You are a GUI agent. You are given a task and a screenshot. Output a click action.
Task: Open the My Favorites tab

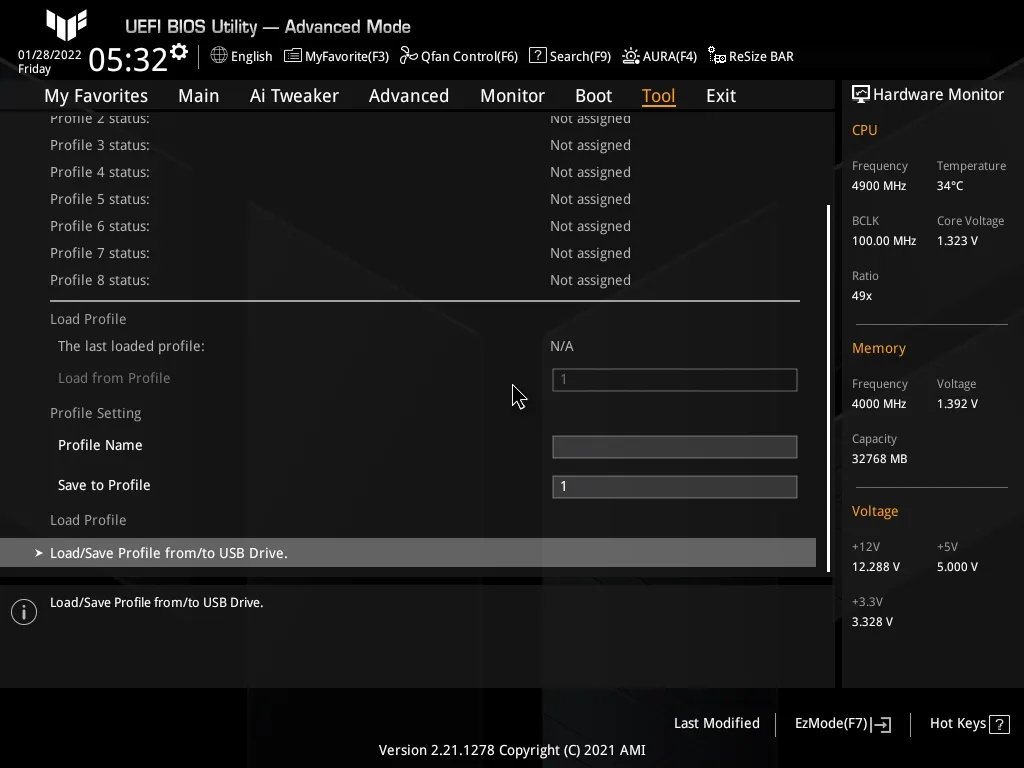coord(96,96)
